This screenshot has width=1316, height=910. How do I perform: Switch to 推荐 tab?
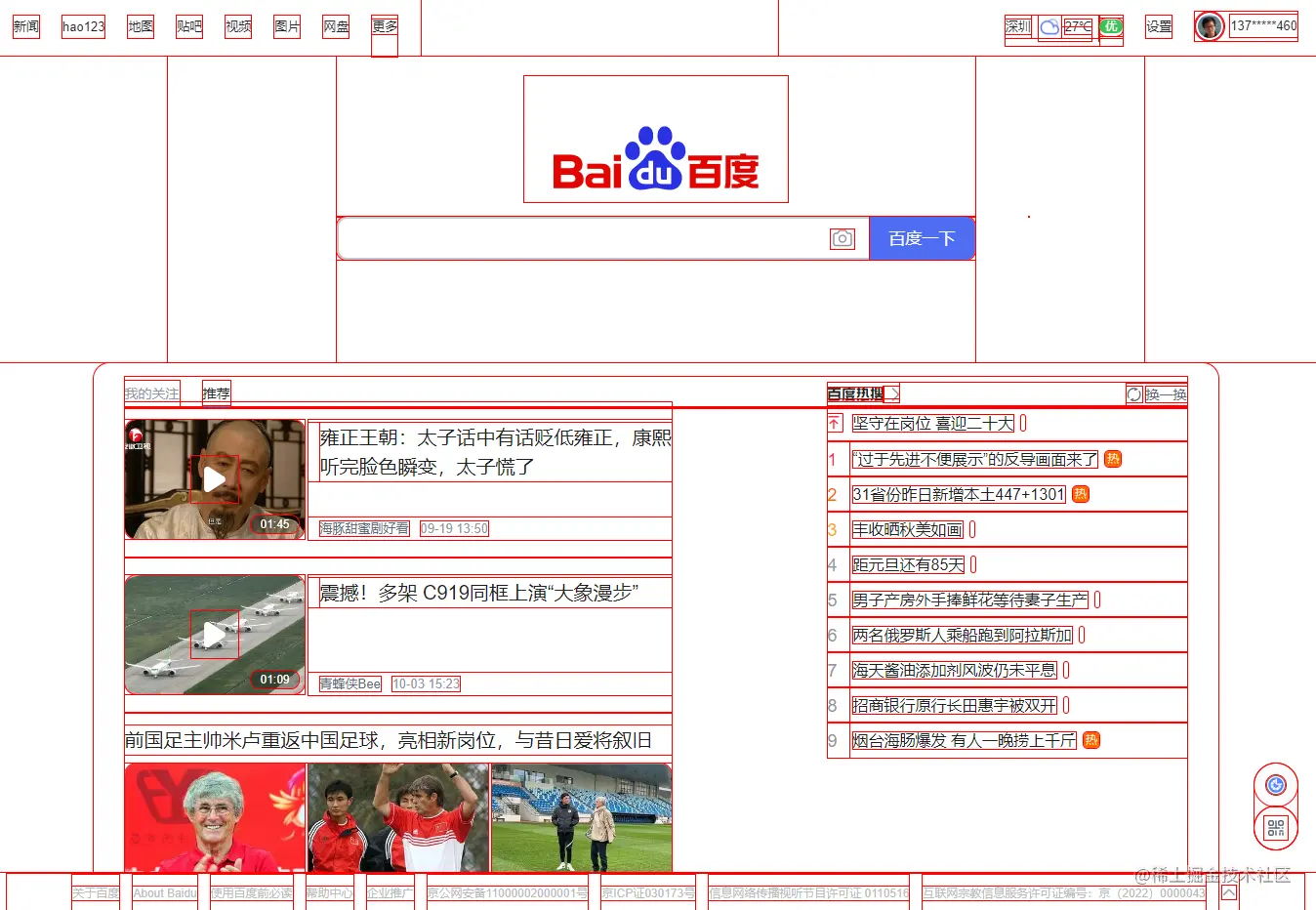pos(217,393)
